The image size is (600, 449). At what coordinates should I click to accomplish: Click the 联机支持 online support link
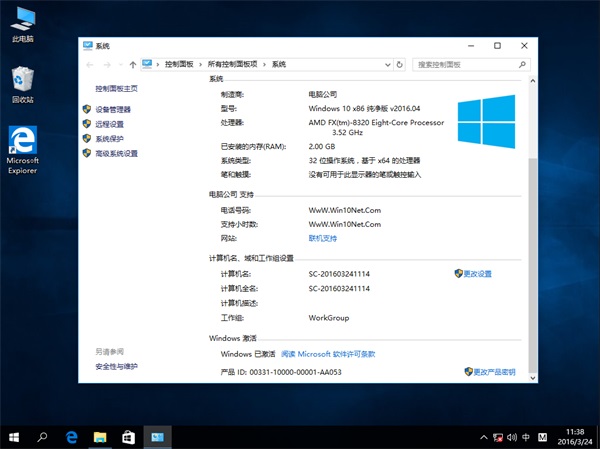pyautogui.click(x=323, y=238)
